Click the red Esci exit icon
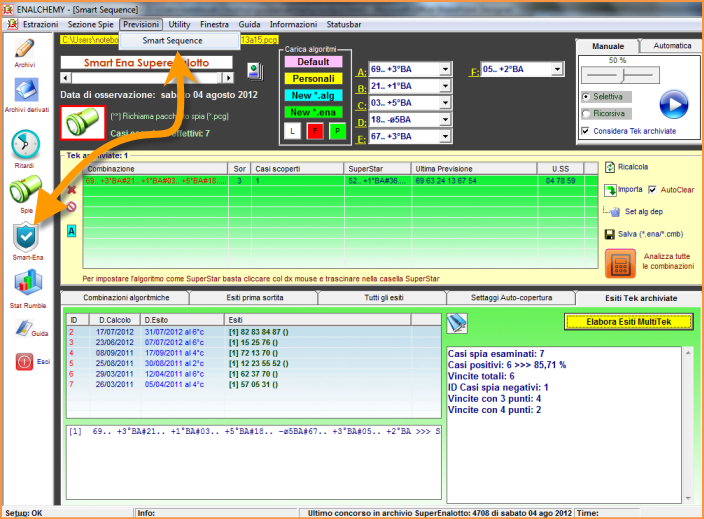Image resolution: width=704 pixels, height=519 pixels. tap(24, 362)
